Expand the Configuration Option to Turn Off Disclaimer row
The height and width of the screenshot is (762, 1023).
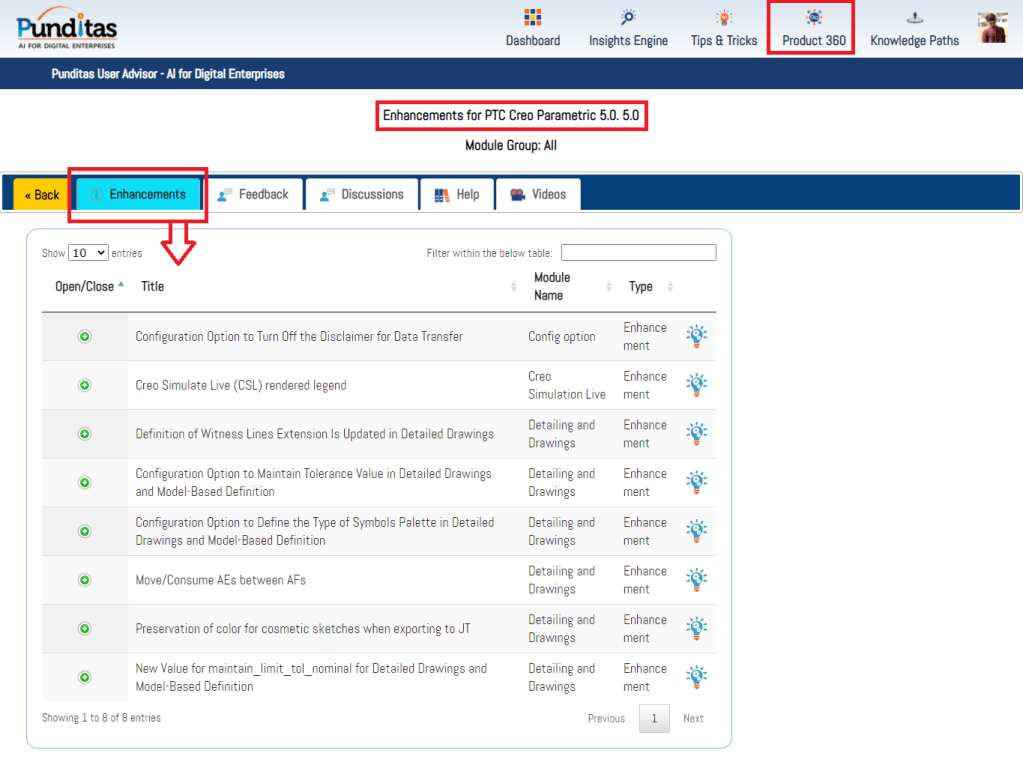tap(85, 337)
